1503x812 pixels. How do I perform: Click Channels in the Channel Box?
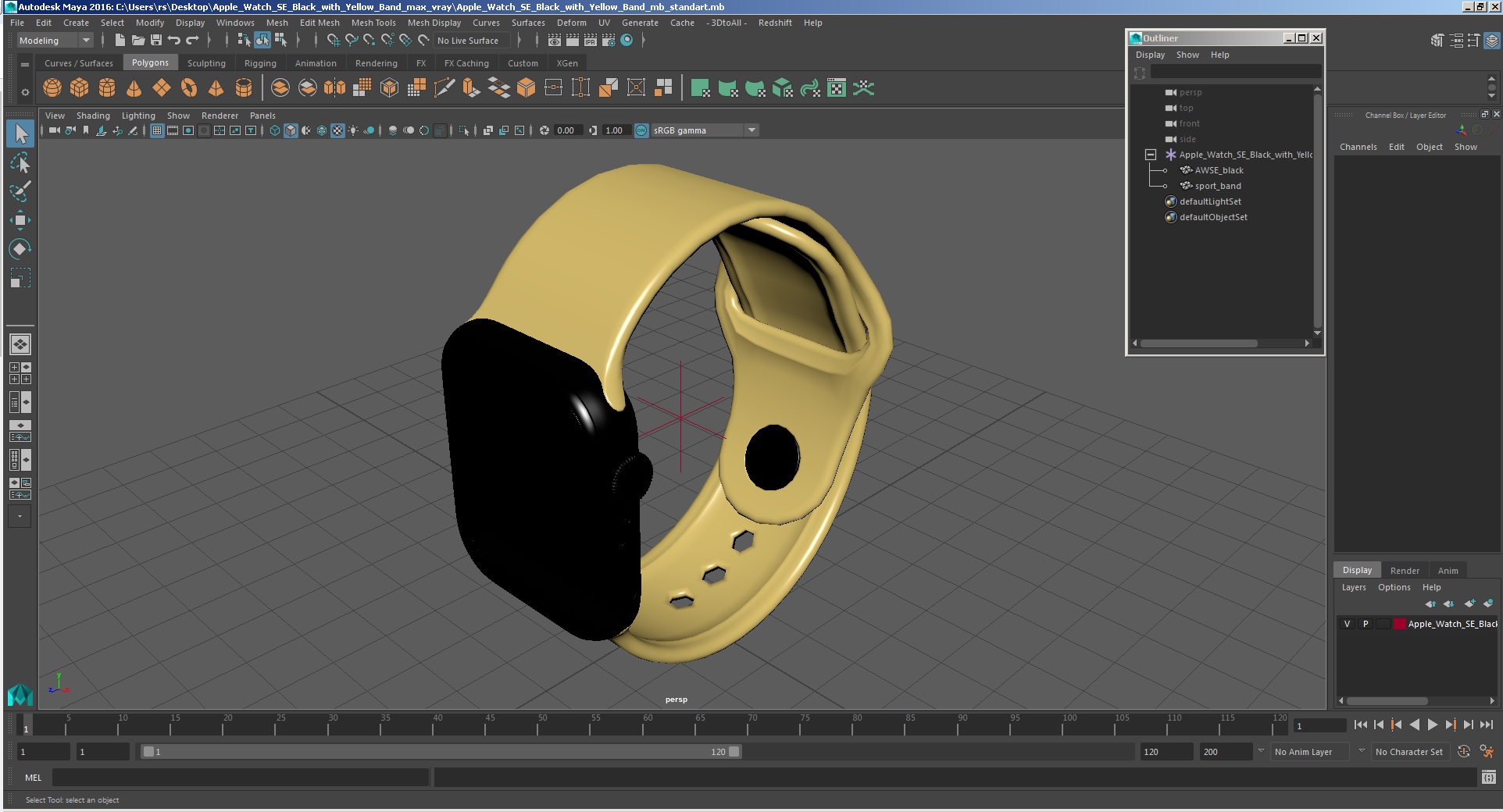[x=1358, y=147]
